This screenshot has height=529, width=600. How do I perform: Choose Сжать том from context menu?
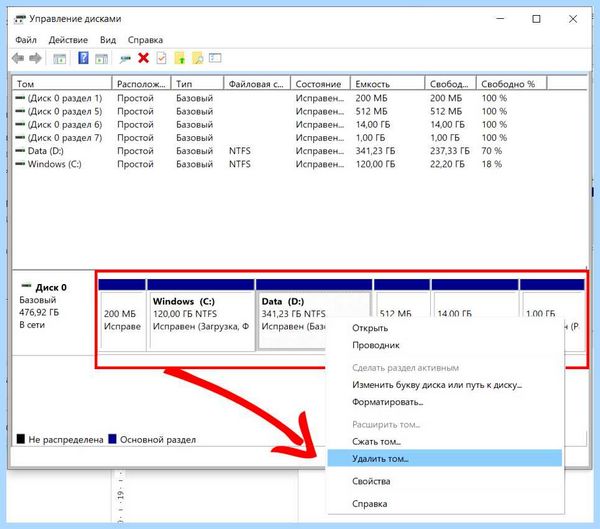pos(445,441)
